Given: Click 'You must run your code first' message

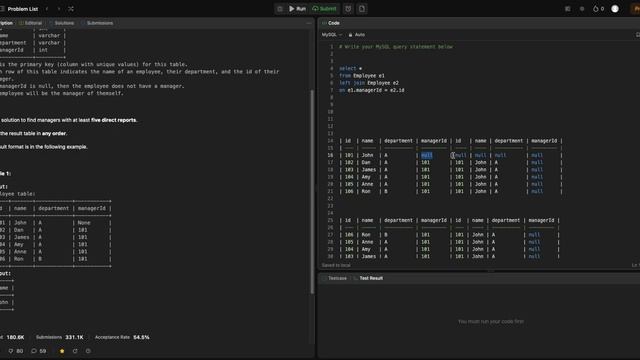Looking at the screenshot, I should click(491, 321).
